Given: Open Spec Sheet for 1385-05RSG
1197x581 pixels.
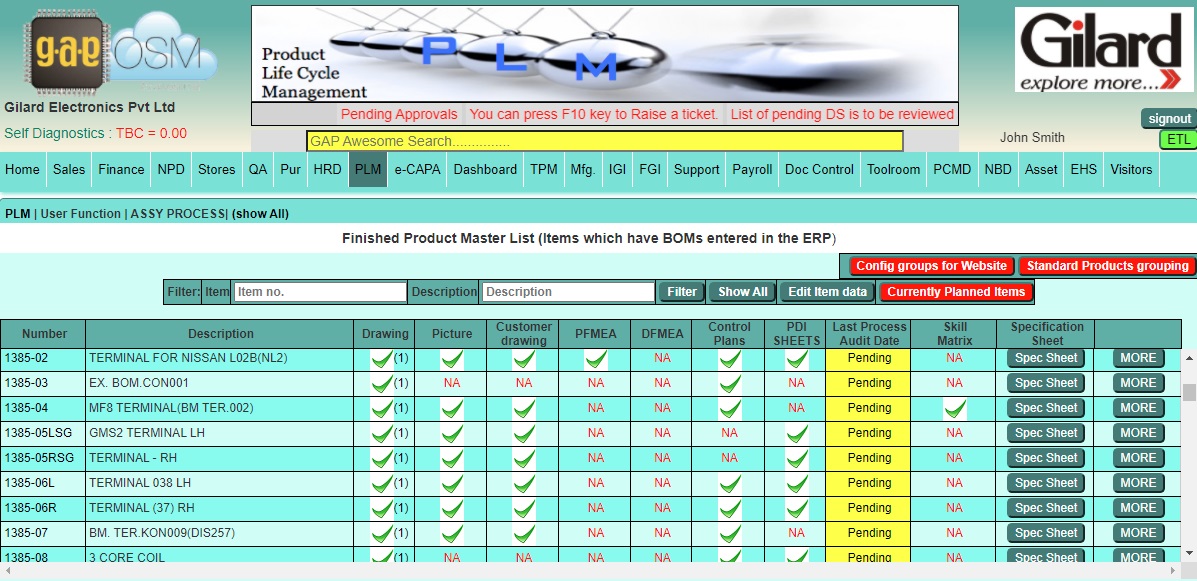Looking at the screenshot, I should [1046, 458].
